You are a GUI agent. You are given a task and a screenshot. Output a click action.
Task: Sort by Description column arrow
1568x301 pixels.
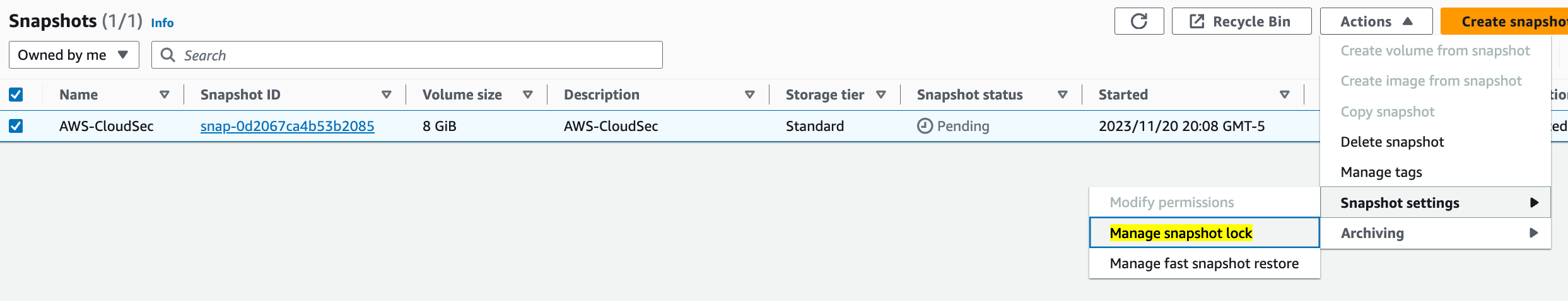tap(750, 94)
